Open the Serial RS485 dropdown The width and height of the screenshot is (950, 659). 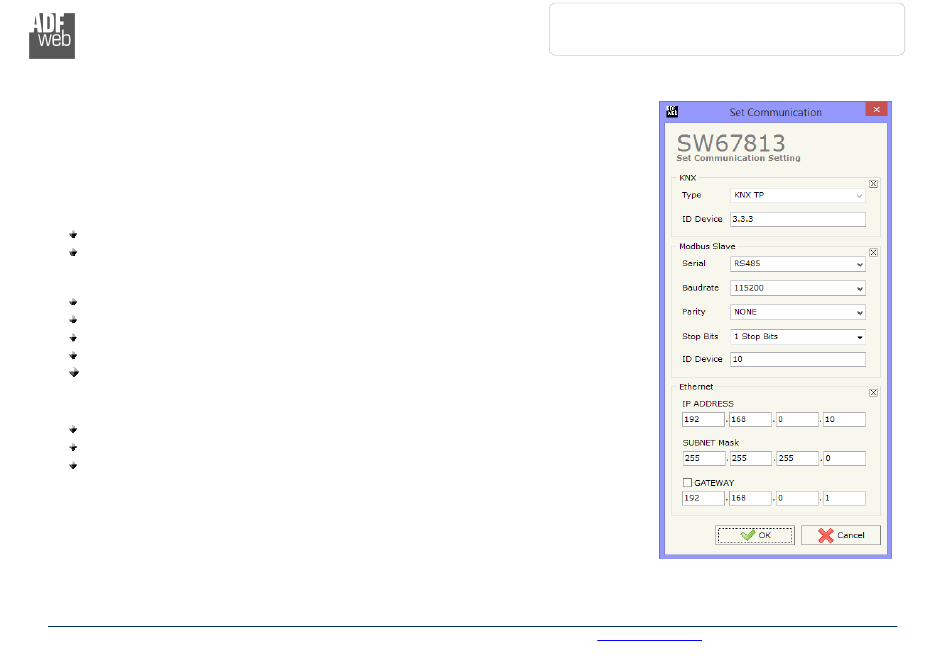797,264
